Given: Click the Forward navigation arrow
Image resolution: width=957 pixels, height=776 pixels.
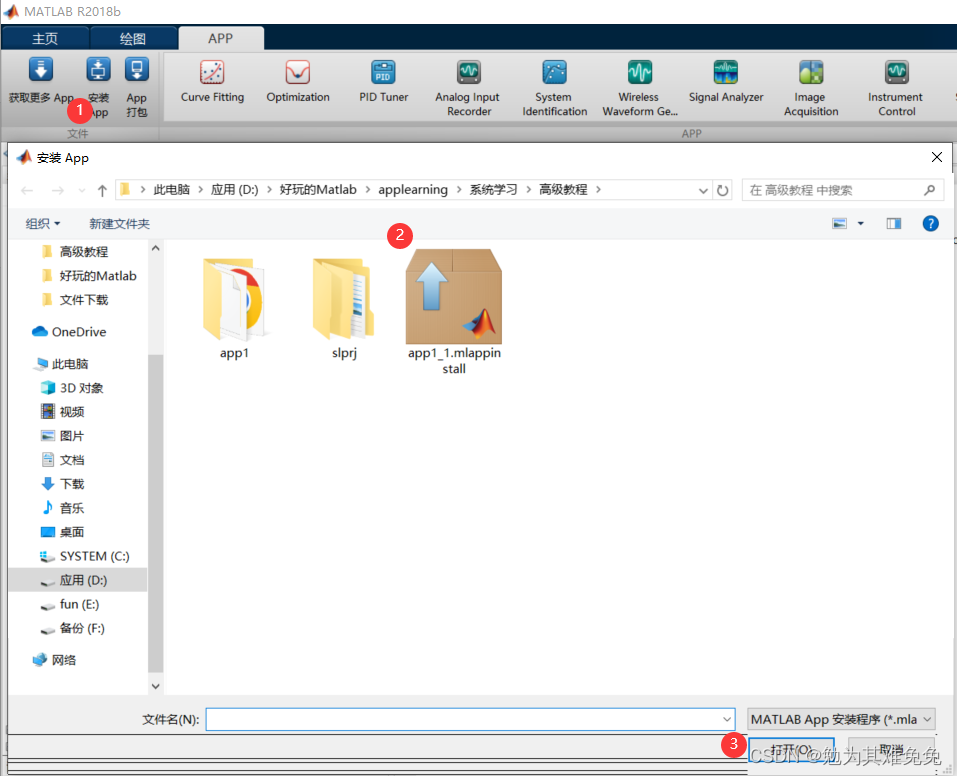Looking at the screenshot, I should pyautogui.click(x=57, y=190).
